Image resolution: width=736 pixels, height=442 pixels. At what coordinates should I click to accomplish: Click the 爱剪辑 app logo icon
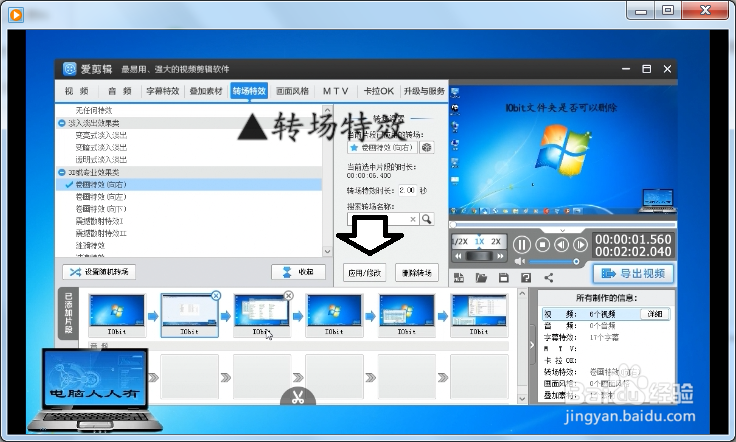[69, 69]
